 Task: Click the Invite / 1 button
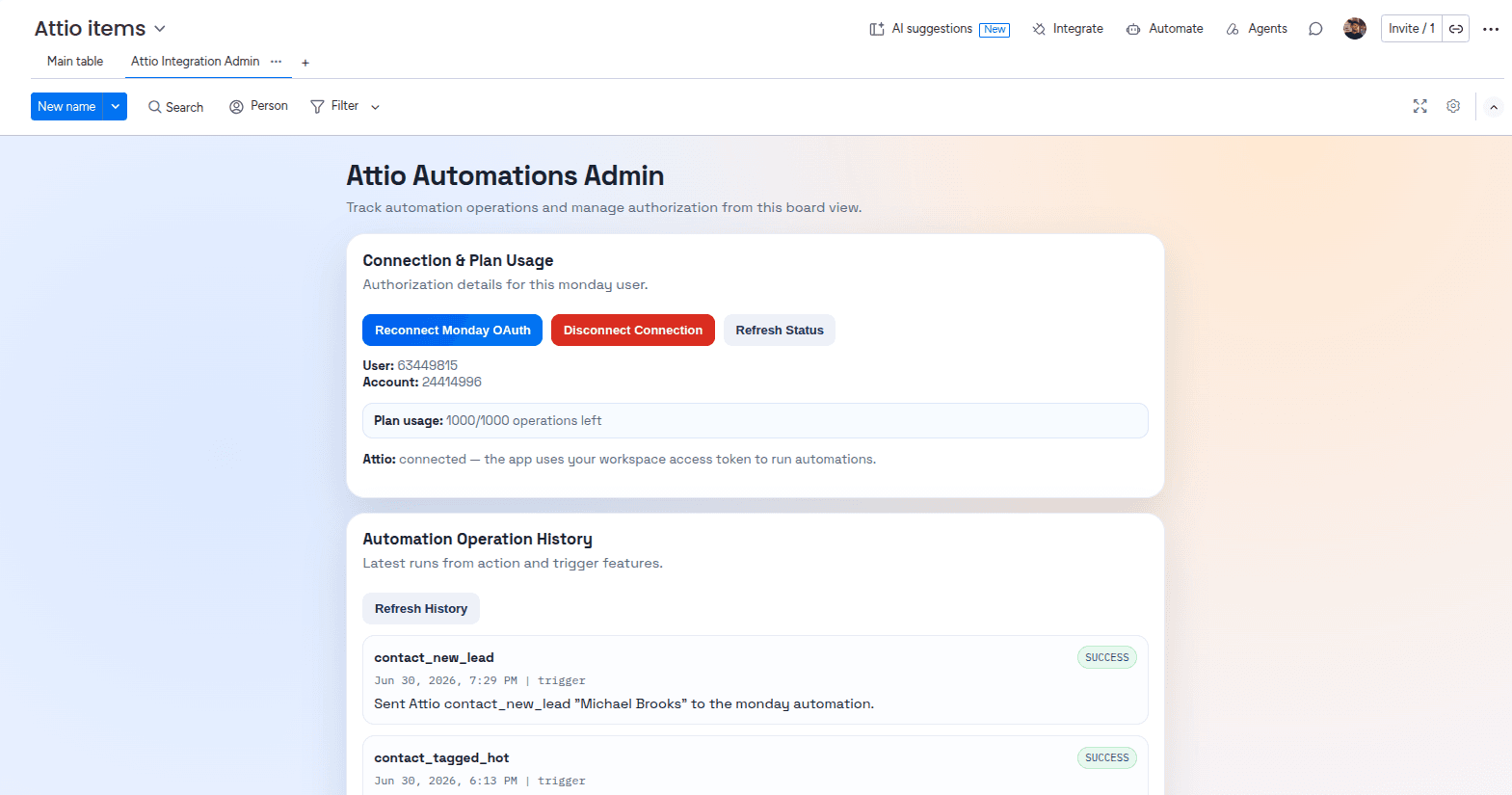(x=1412, y=29)
